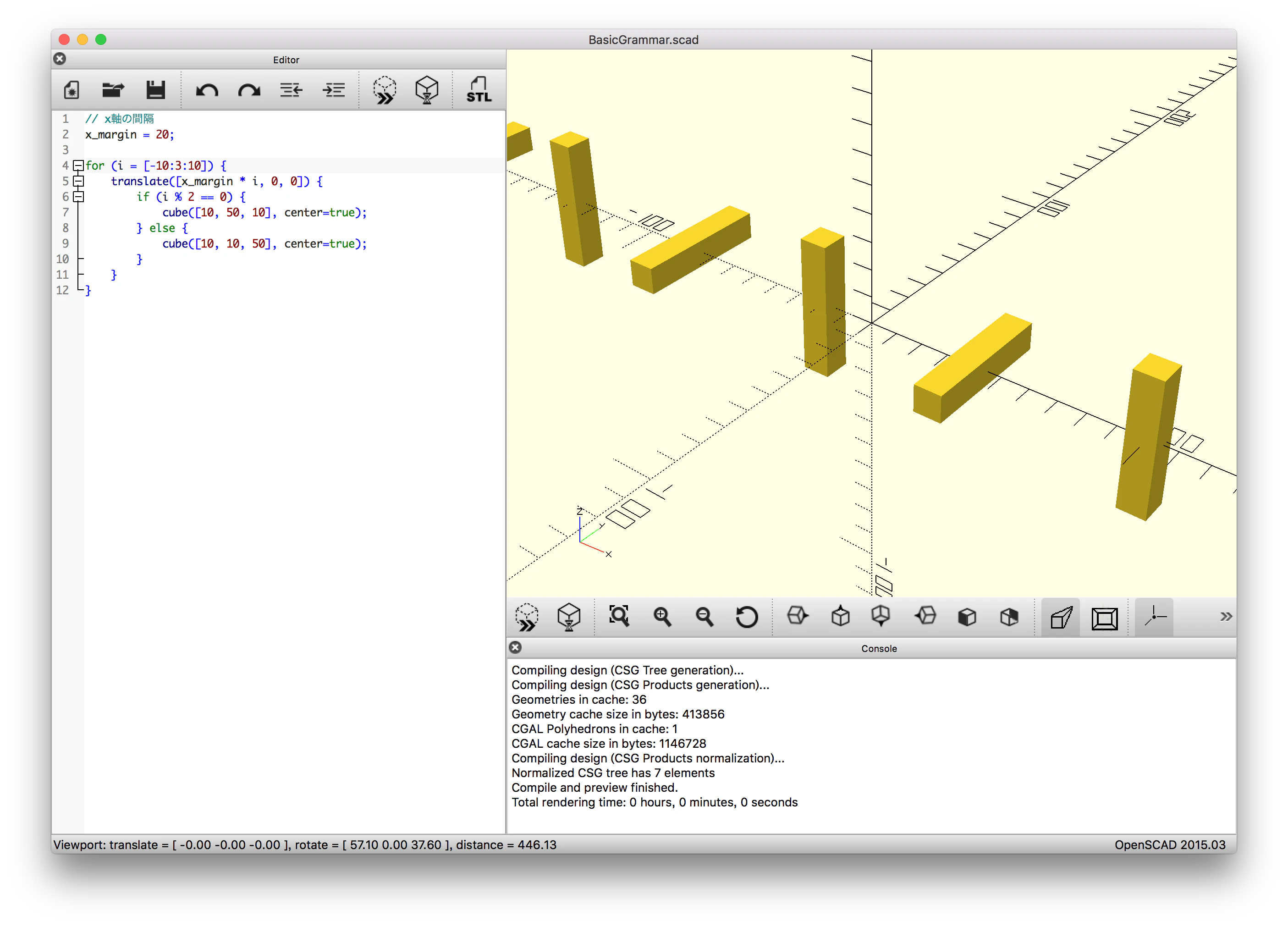Viewport: 1288px width, 927px height.
Task: Create a new file from editor toolbar
Action: [x=72, y=90]
